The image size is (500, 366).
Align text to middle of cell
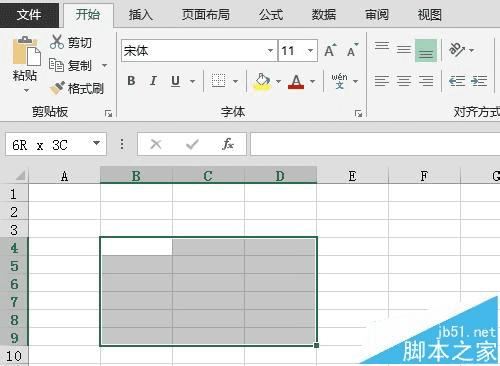pyautogui.click(x=404, y=50)
